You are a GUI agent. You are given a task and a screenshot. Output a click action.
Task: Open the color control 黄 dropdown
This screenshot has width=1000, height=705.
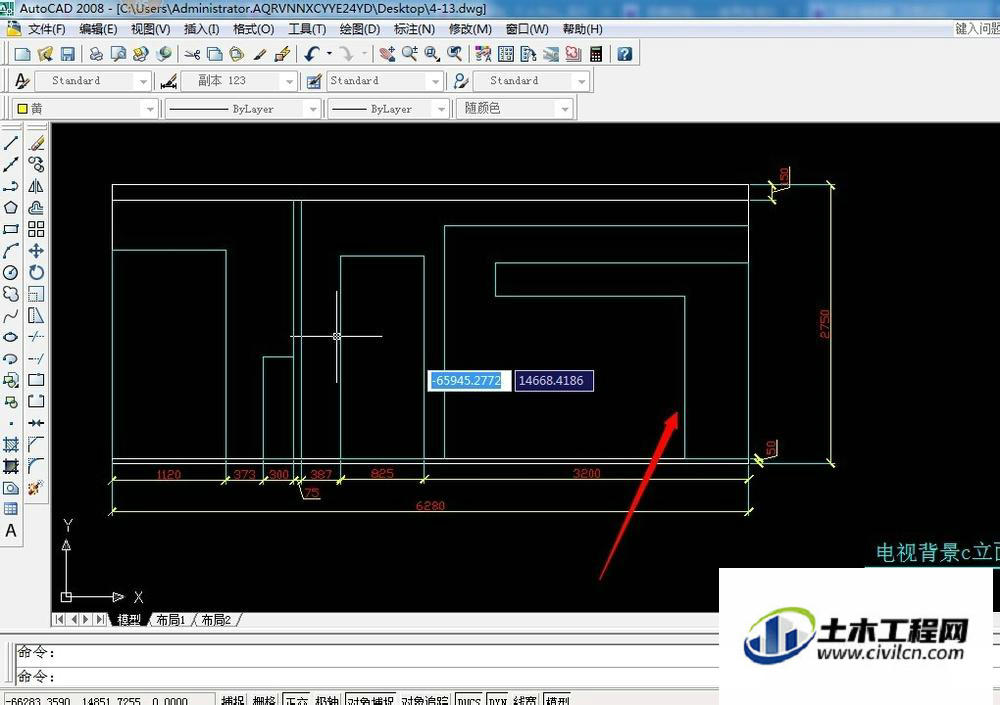pos(150,109)
